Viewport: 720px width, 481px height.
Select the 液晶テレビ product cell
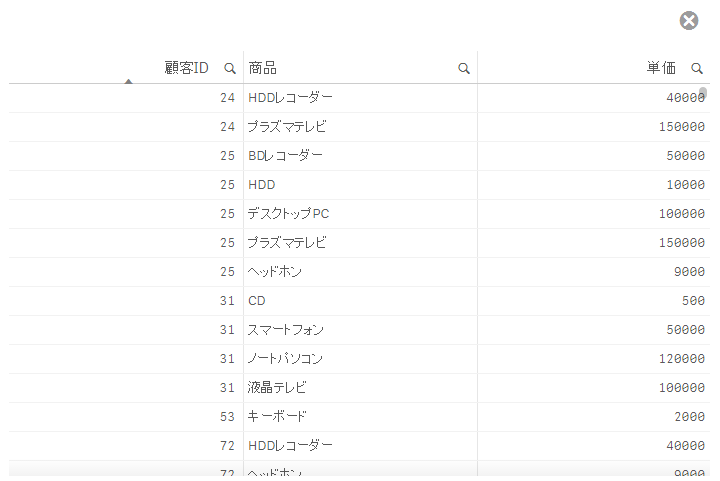click(360, 388)
